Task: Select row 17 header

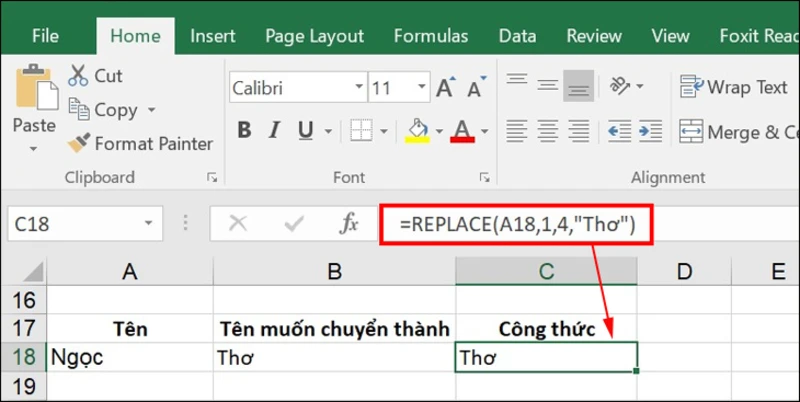Action: [23, 329]
